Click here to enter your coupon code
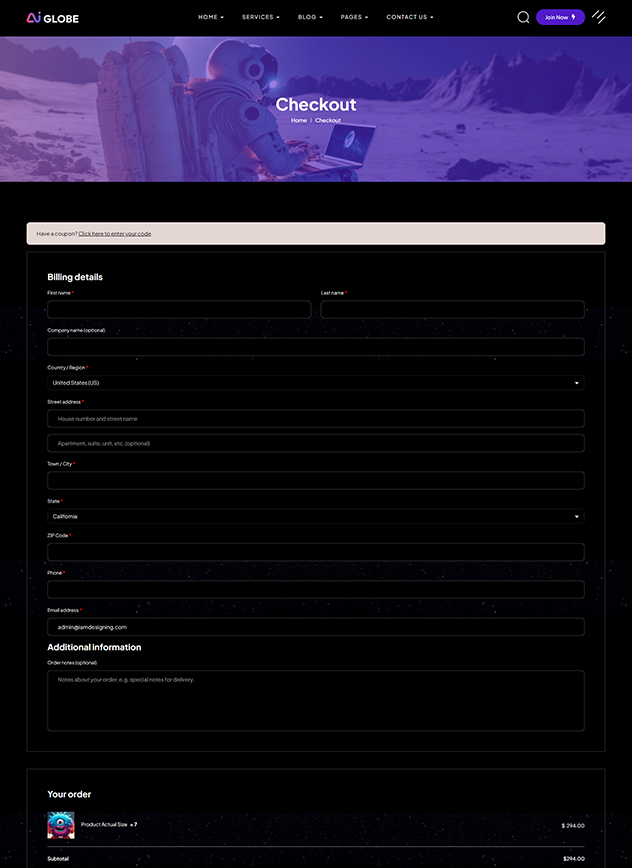The image size is (632, 868). click(x=115, y=234)
